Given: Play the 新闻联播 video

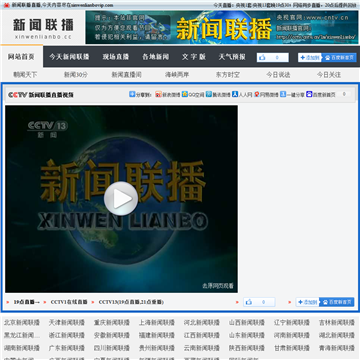Looking at the screenshot, I should pyautogui.click(x=121, y=198).
